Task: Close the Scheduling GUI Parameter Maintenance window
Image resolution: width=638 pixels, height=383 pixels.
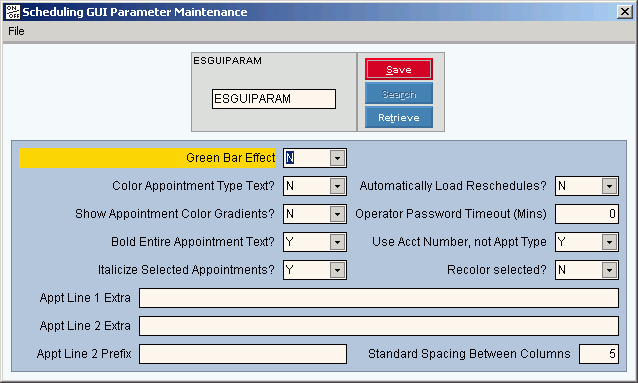Action: pyautogui.click(x=624, y=12)
